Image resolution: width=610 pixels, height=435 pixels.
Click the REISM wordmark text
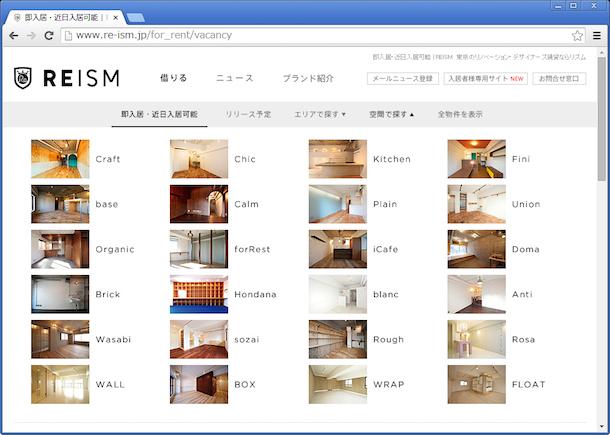(x=81, y=78)
